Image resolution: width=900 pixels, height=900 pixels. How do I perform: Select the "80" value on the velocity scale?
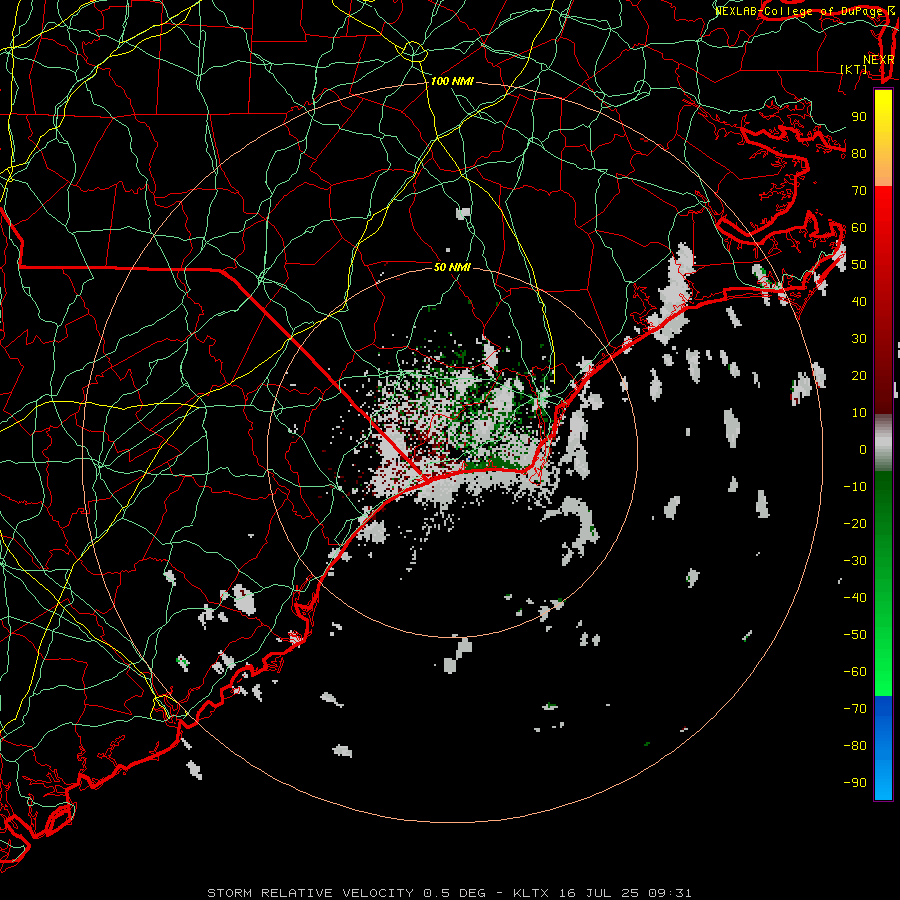tap(859, 154)
